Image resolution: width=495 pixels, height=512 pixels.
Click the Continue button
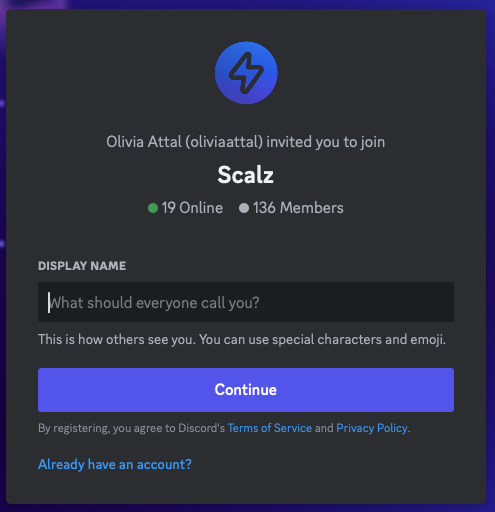pos(246,390)
